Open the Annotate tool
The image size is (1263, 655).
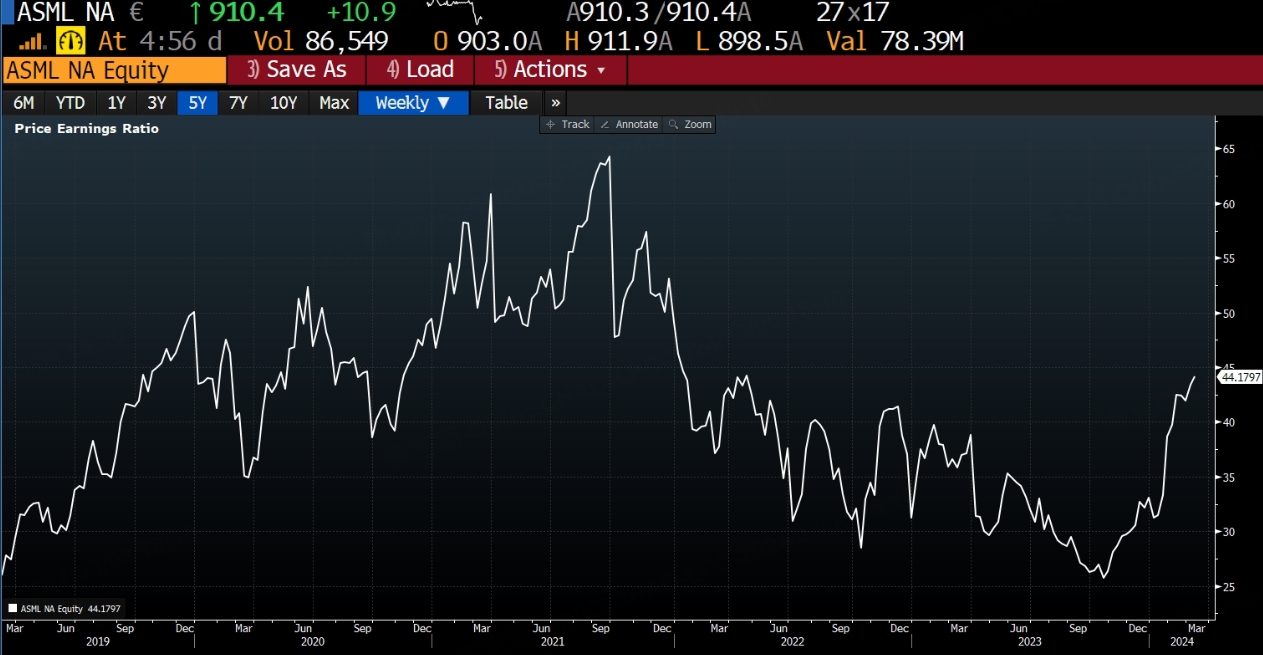pyautogui.click(x=630, y=124)
